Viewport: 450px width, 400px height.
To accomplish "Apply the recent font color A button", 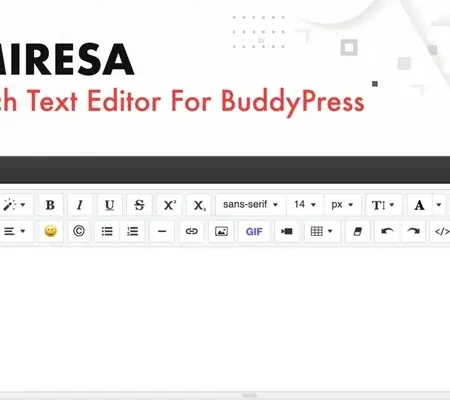I will coord(420,205).
